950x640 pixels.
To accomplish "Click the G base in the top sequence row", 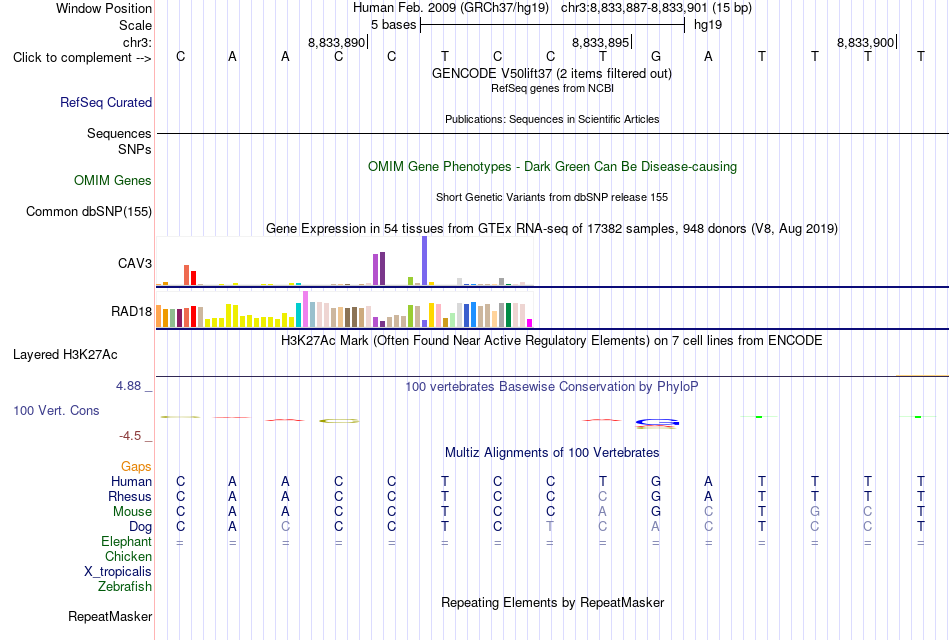I will click(x=656, y=56).
